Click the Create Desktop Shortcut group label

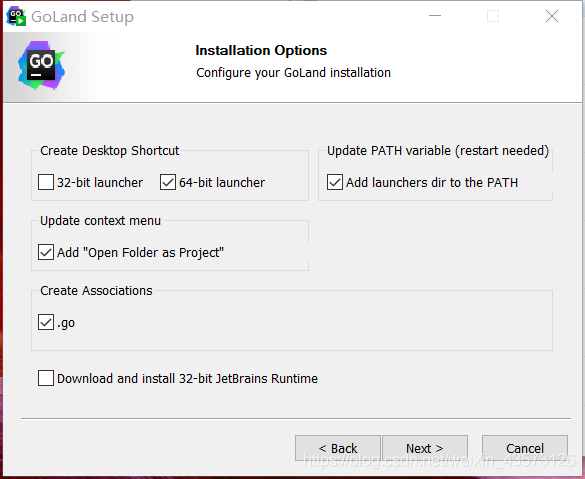tap(110, 151)
